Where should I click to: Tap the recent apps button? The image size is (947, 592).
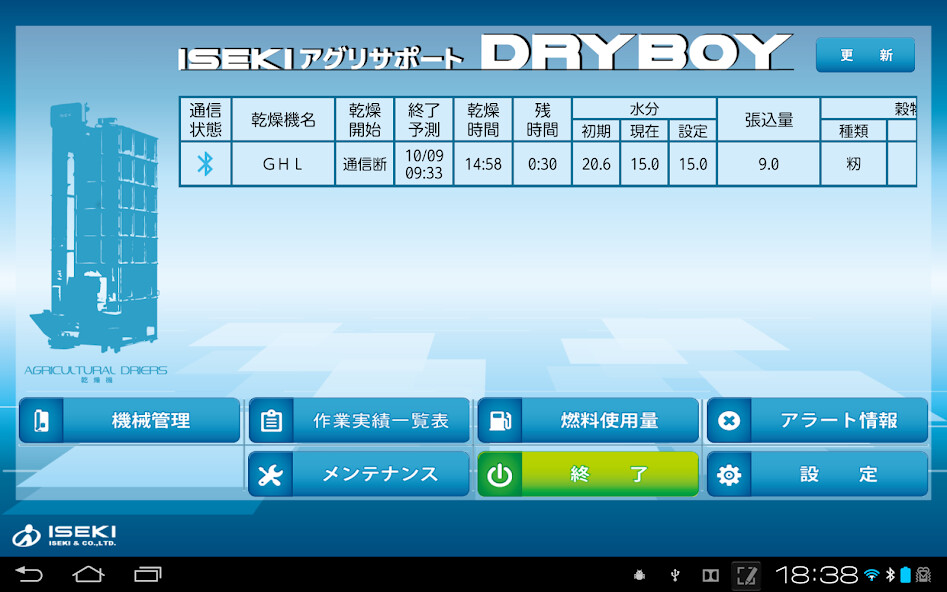[148, 574]
